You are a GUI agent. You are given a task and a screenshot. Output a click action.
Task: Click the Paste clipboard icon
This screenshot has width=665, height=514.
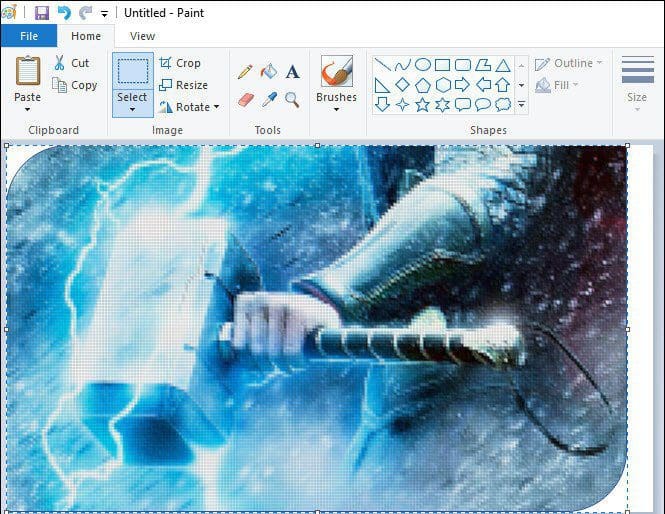(x=28, y=71)
